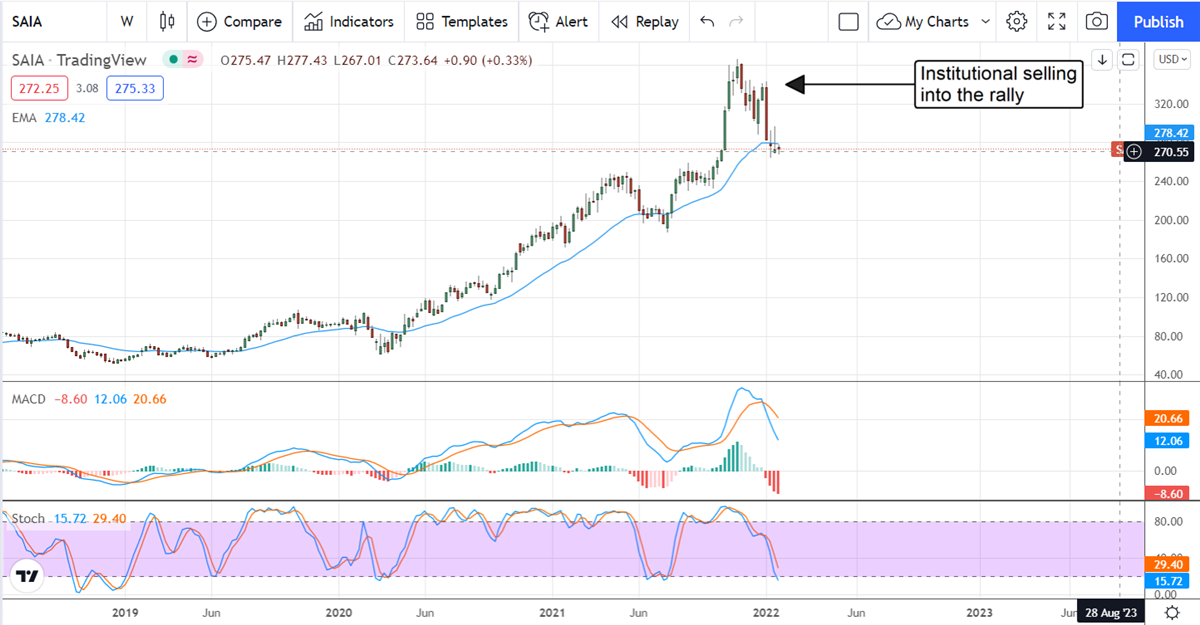
Task: Click the 12.06 MACD value label
Action: pyautogui.click(x=1169, y=441)
